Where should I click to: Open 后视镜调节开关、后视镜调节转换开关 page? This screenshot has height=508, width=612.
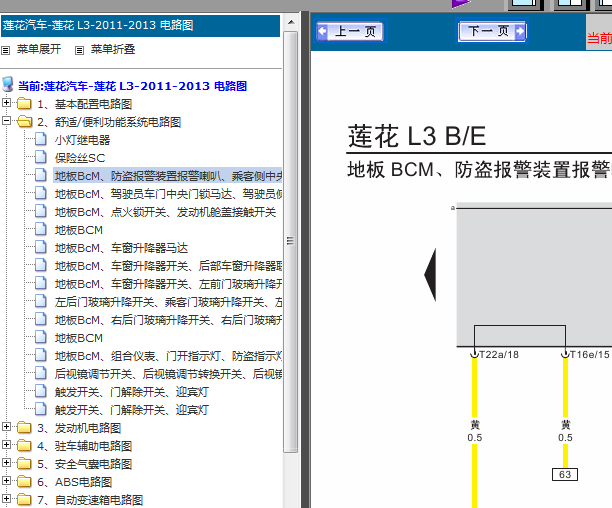(x=168, y=373)
